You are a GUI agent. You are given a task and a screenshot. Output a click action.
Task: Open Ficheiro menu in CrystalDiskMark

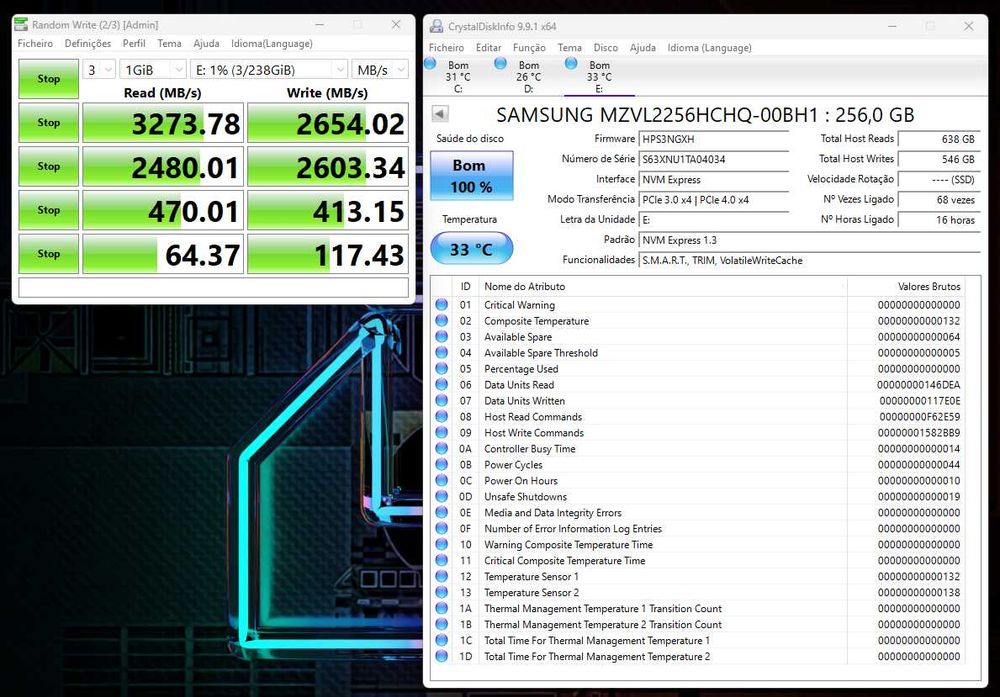(x=35, y=43)
